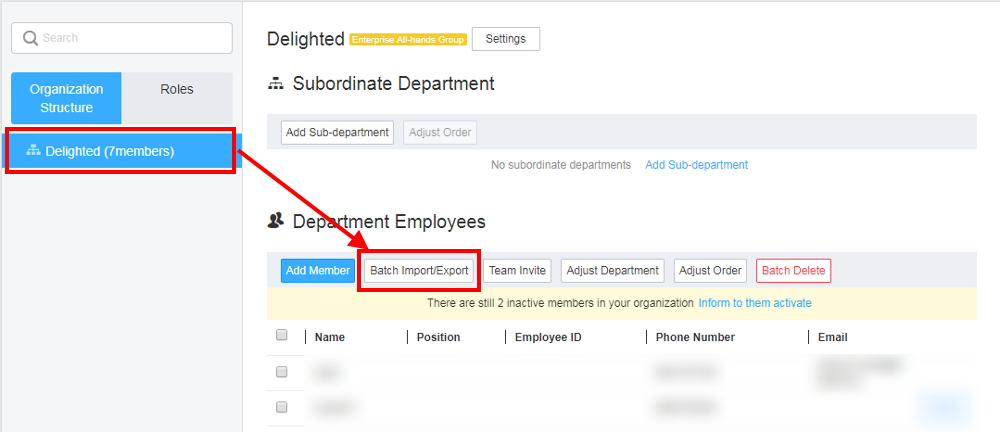Image resolution: width=1000 pixels, height=432 pixels.
Task: Click the search magnifier icon
Action: point(30,38)
